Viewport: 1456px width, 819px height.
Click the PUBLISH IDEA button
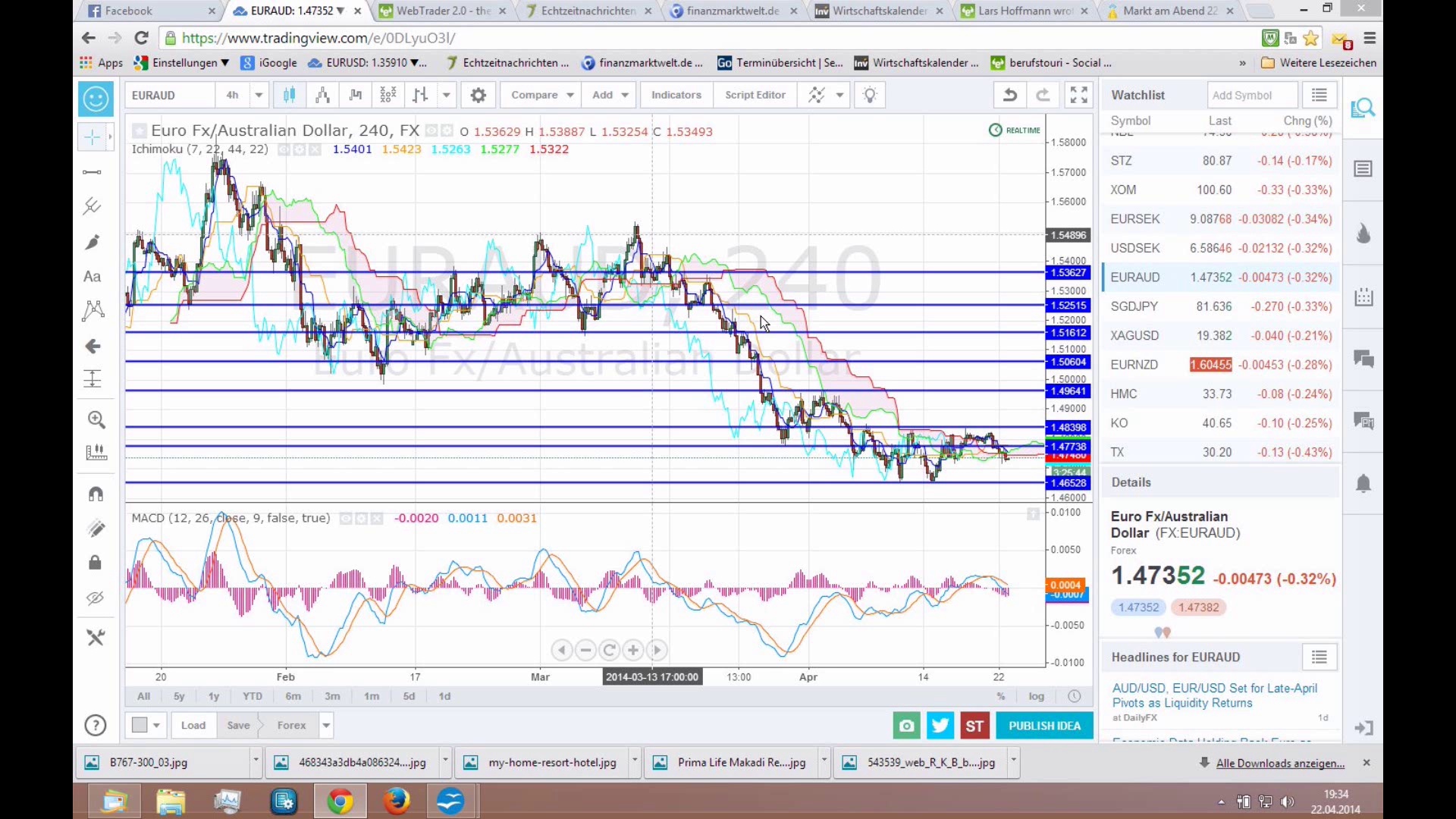click(x=1044, y=726)
